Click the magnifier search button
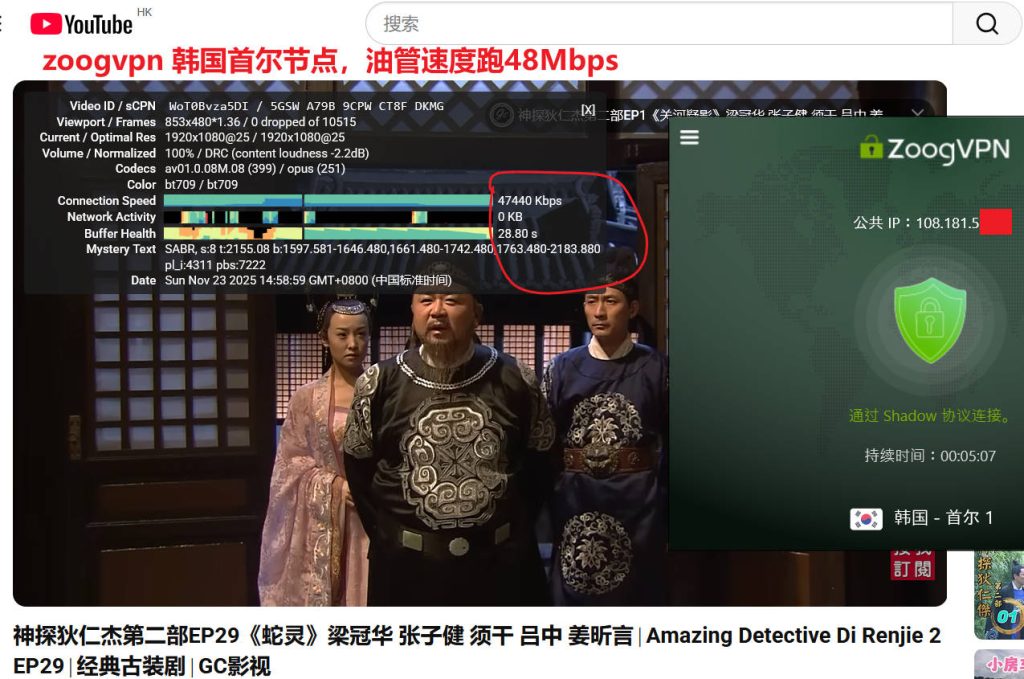This screenshot has width=1024, height=679. [x=986, y=24]
